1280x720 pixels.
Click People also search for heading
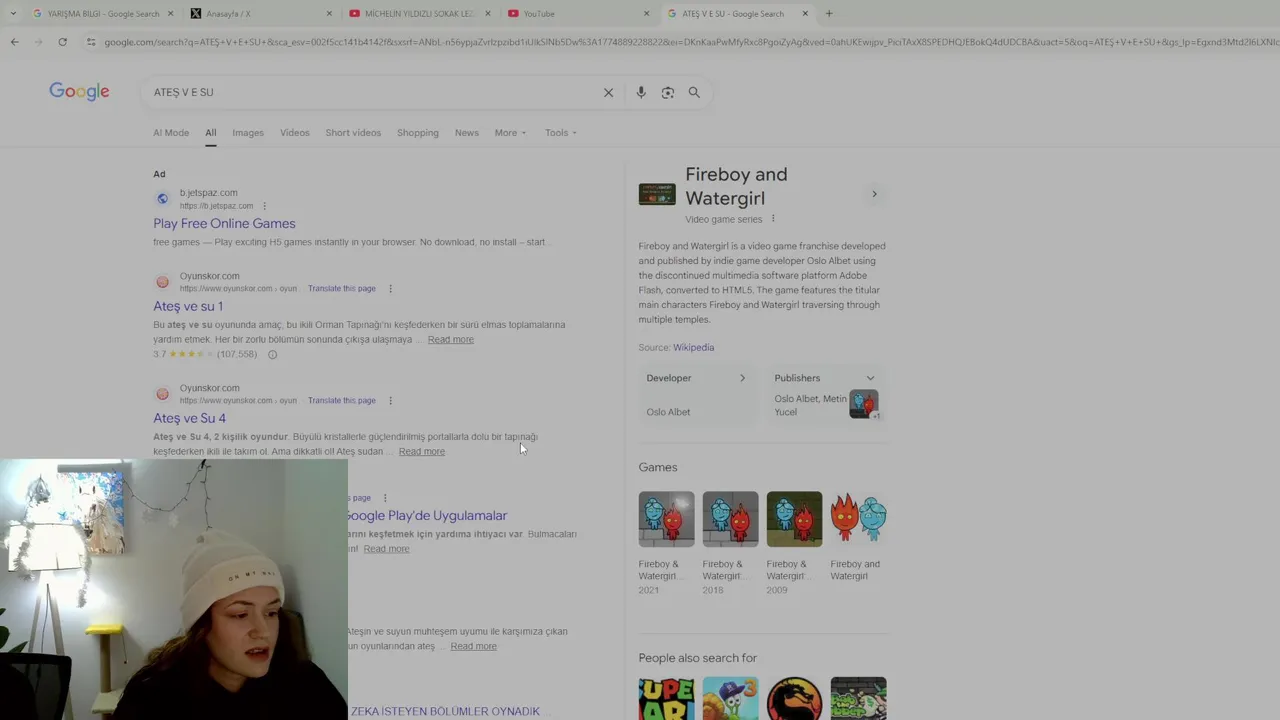698,658
